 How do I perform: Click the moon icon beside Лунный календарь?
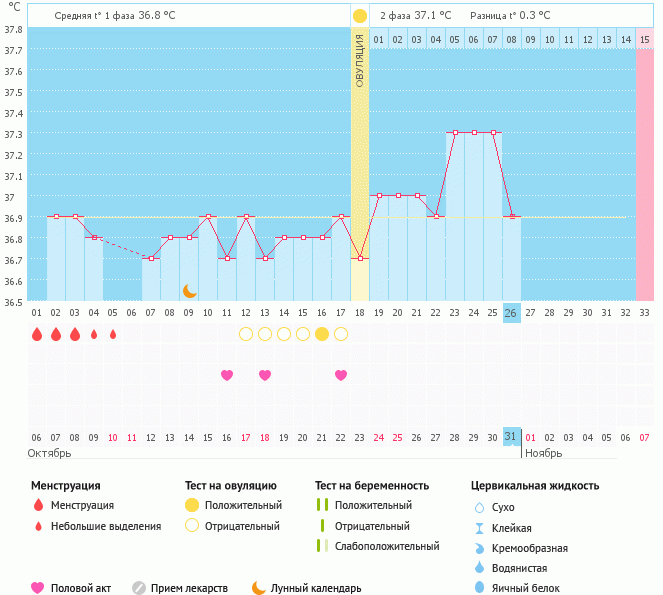pyautogui.click(x=259, y=588)
